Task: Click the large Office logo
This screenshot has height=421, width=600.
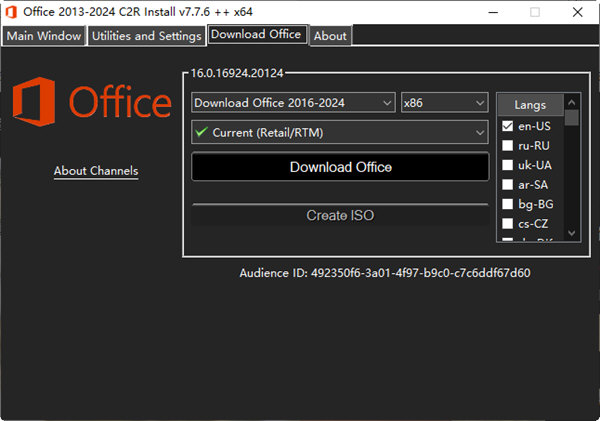Action: (92, 101)
